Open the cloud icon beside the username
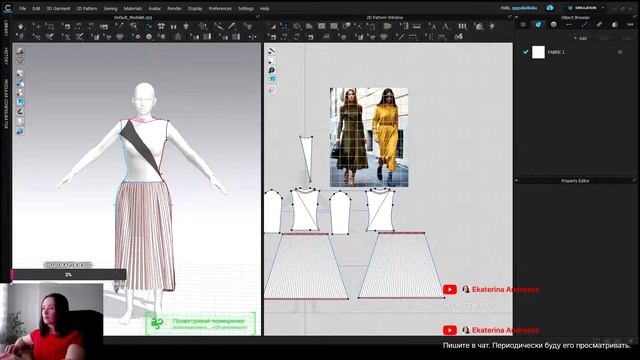The width and height of the screenshot is (640, 360). pos(550,8)
